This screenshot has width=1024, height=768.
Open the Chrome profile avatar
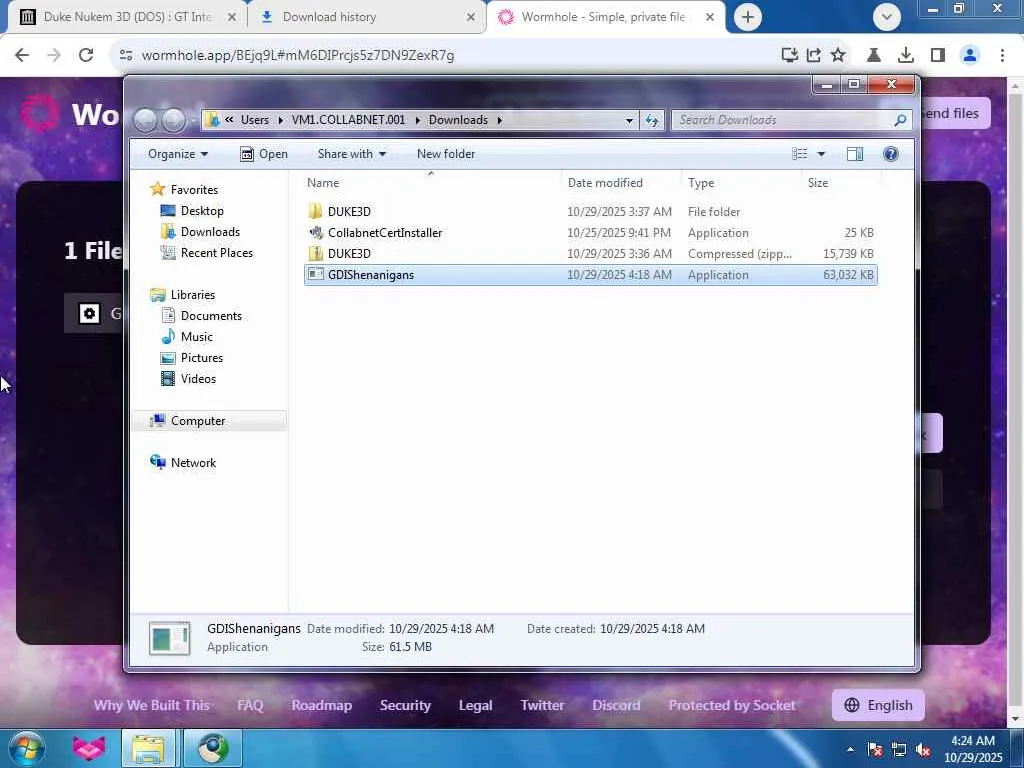coord(970,56)
